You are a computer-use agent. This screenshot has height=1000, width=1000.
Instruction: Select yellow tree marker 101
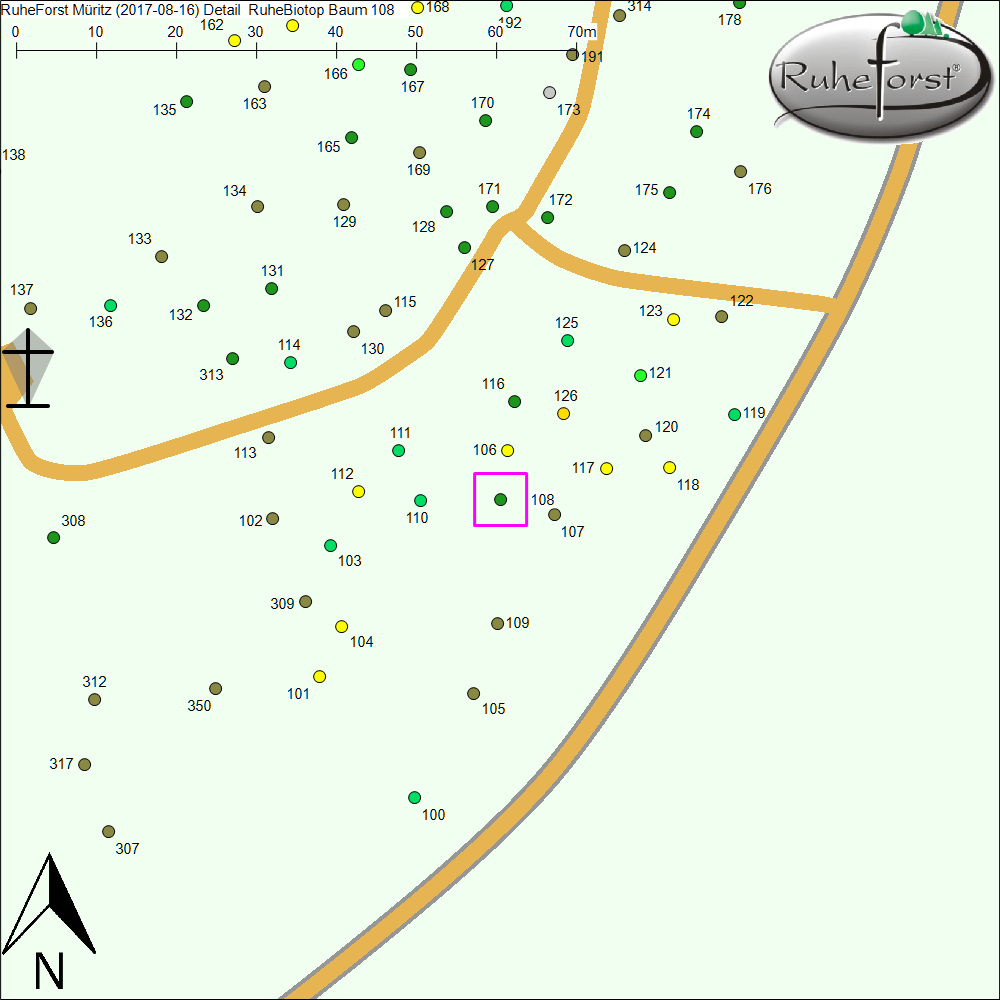click(x=320, y=676)
